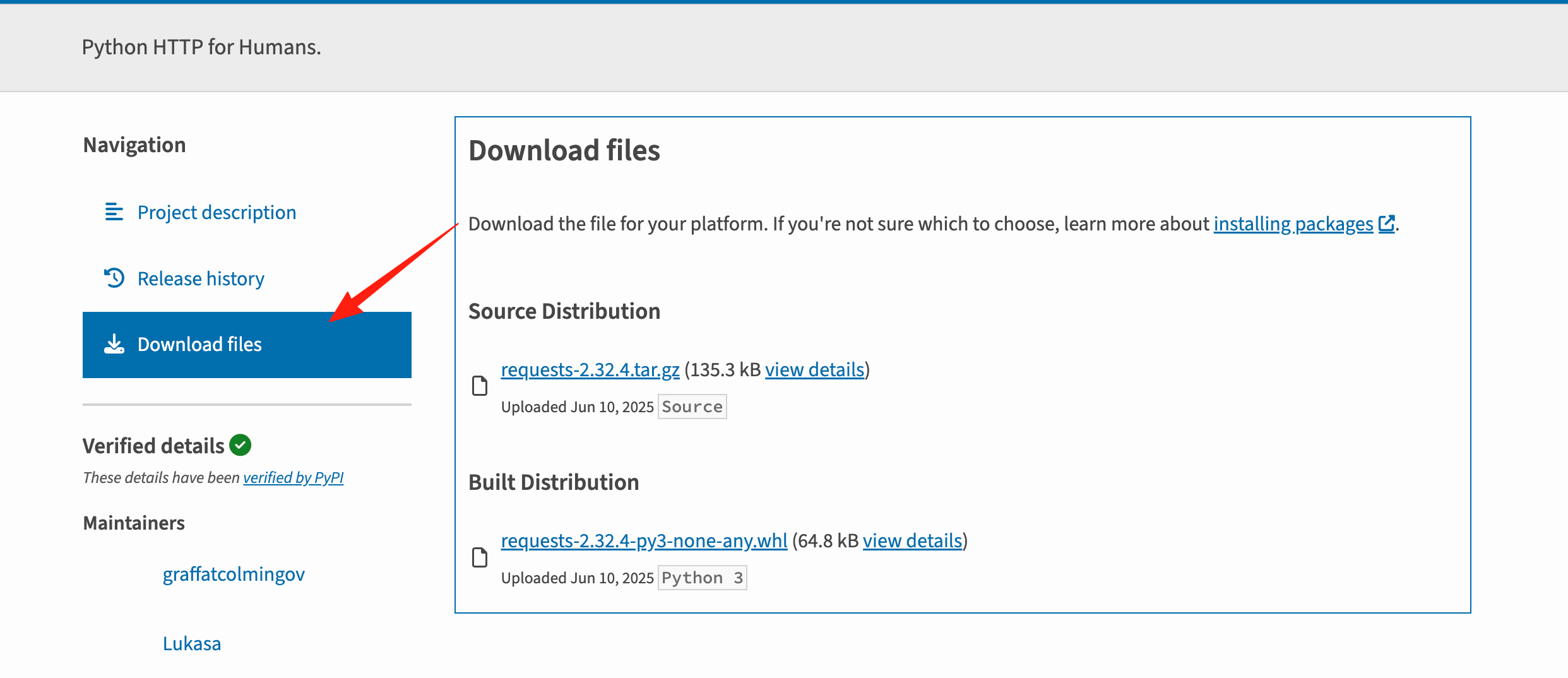Click the external link icon after installing packages

(1386, 223)
